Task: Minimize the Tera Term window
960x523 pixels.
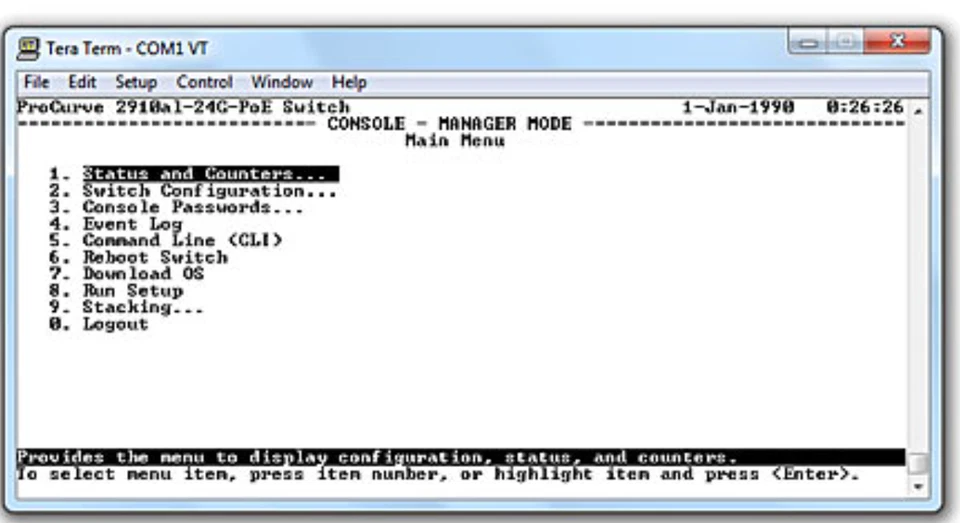Action: click(808, 42)
